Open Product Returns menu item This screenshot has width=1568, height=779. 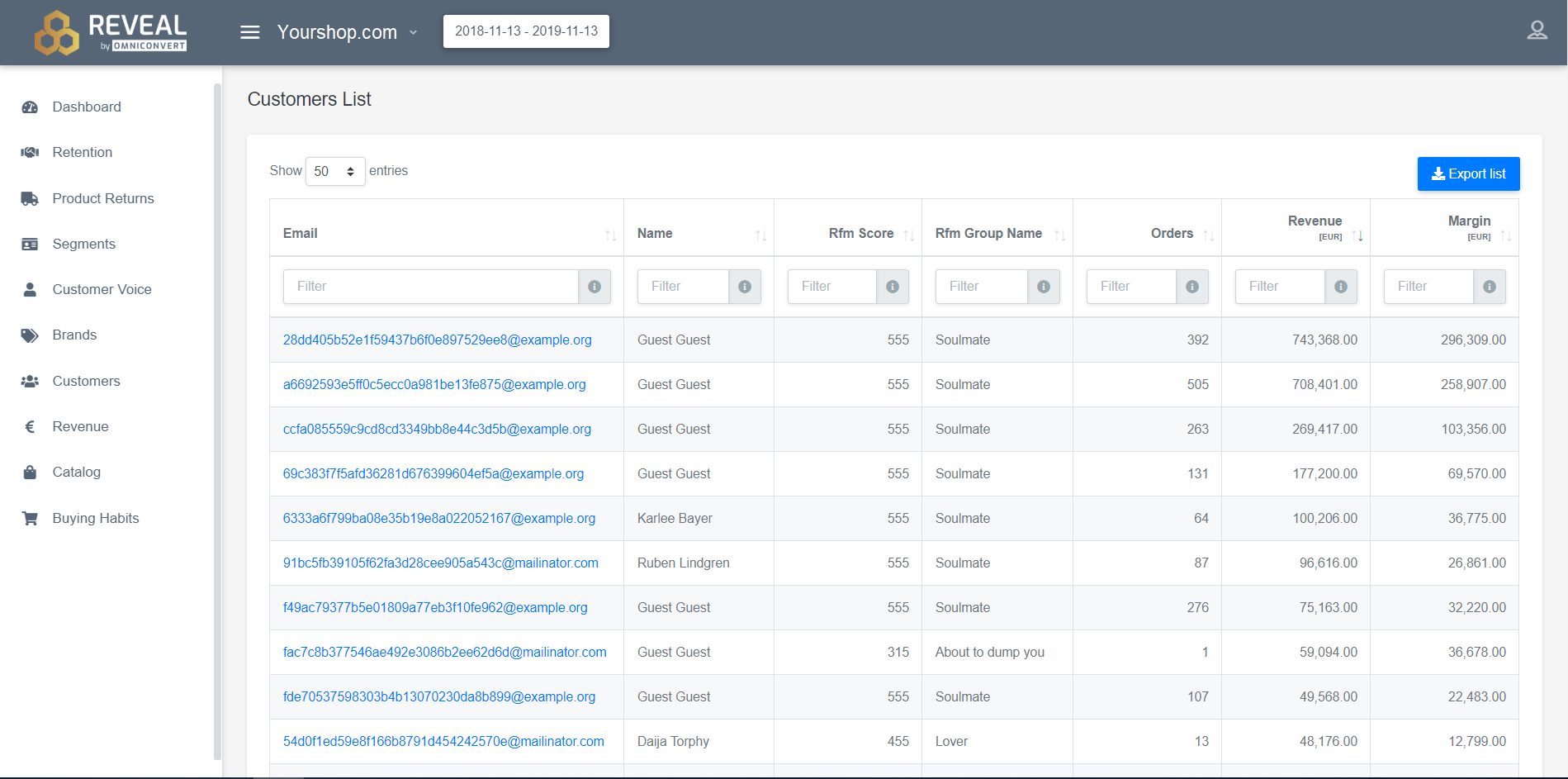[x=103, y=198]
